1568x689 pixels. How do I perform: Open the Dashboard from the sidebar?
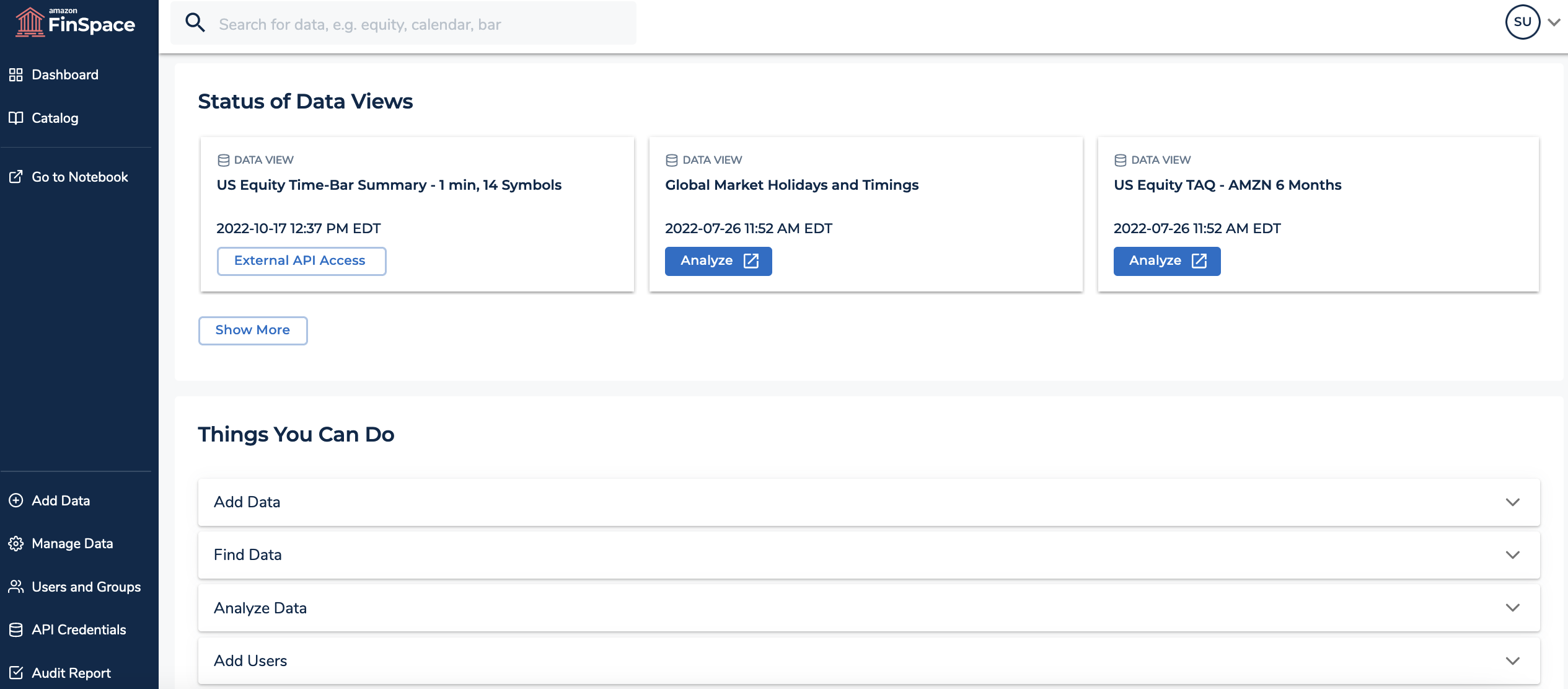click(x=64, y=74)
